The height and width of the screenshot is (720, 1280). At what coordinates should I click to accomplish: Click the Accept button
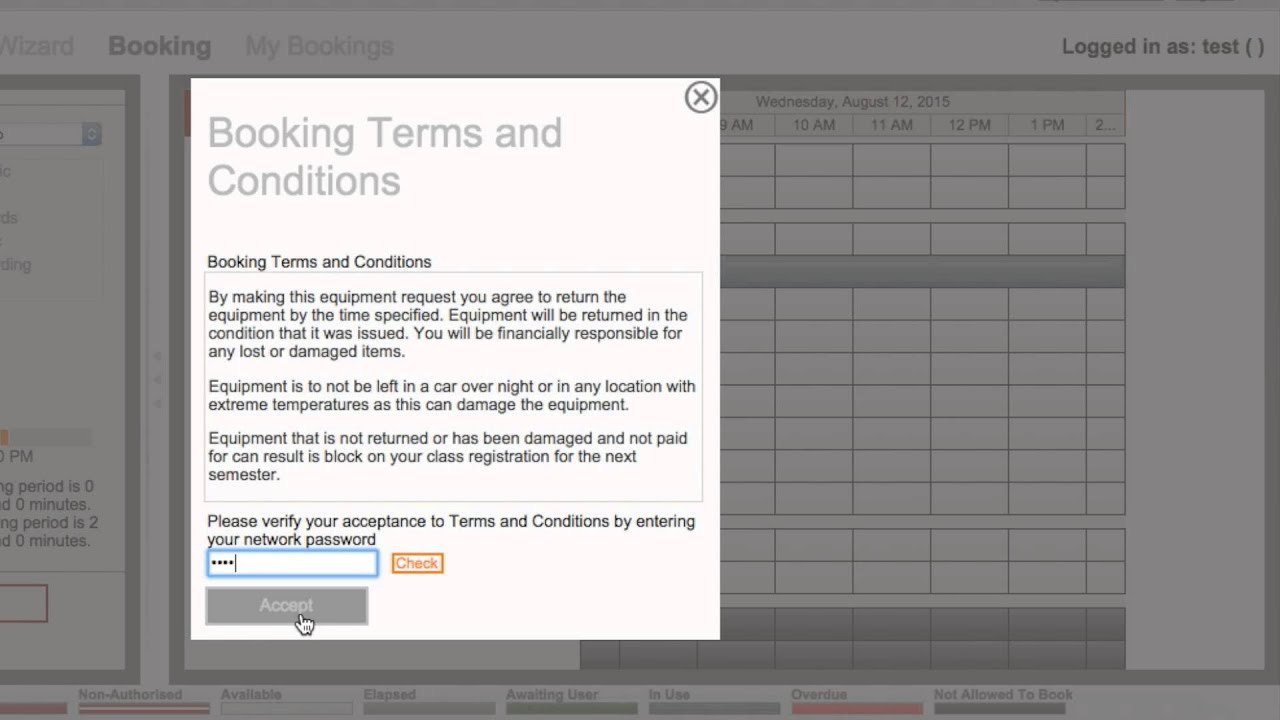(286, 606)
